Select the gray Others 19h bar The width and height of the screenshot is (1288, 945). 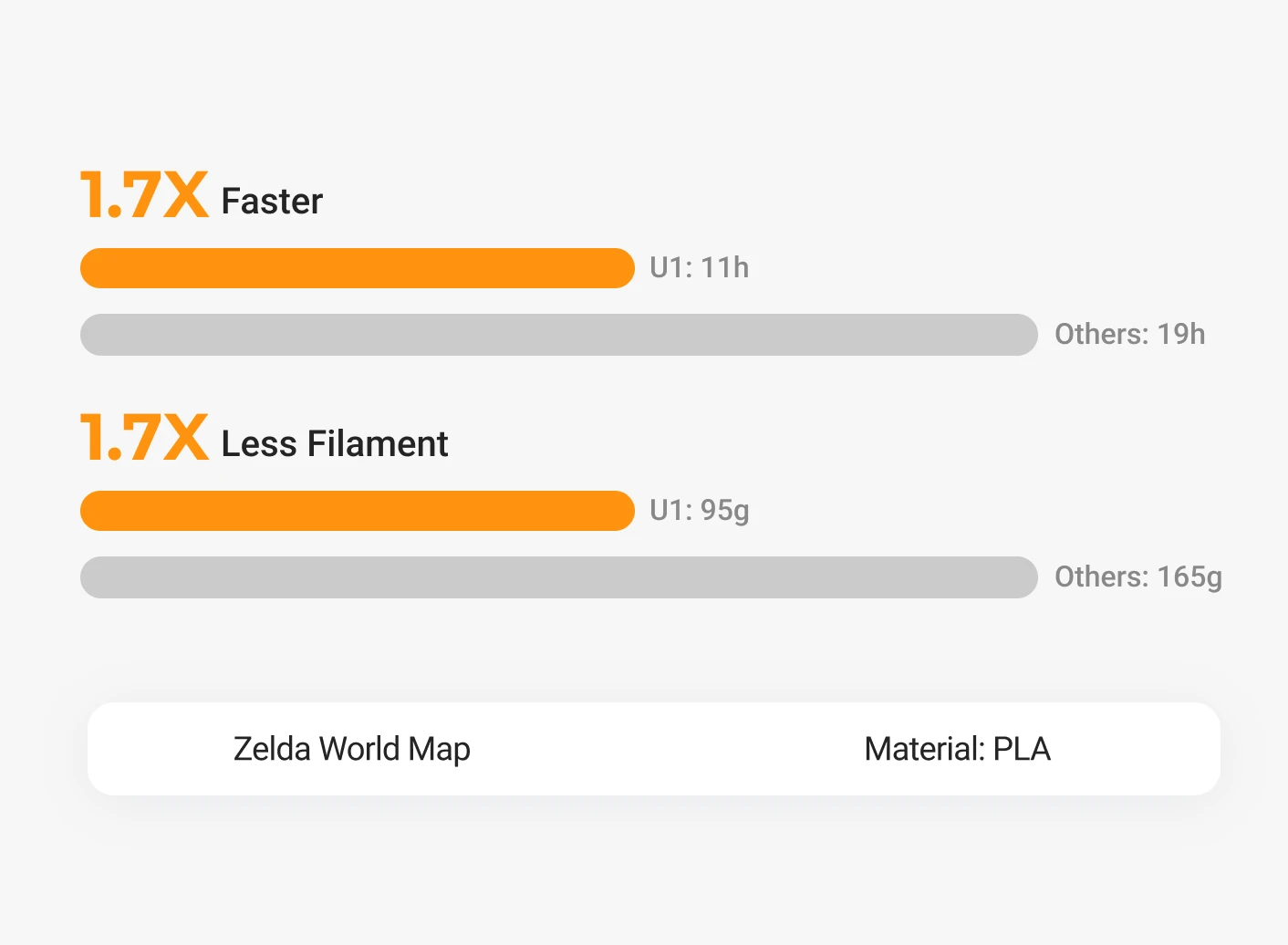coord(558,335)
